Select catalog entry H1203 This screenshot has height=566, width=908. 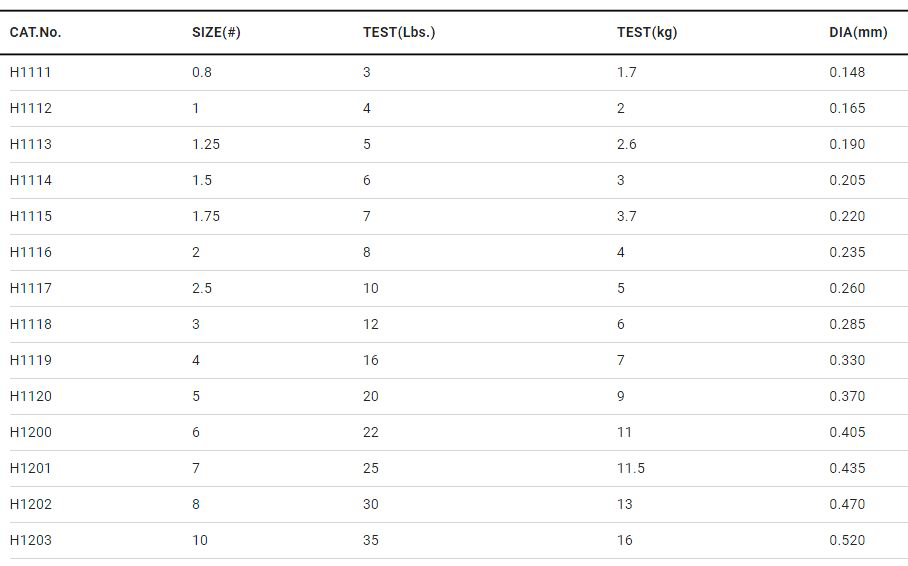31,540
